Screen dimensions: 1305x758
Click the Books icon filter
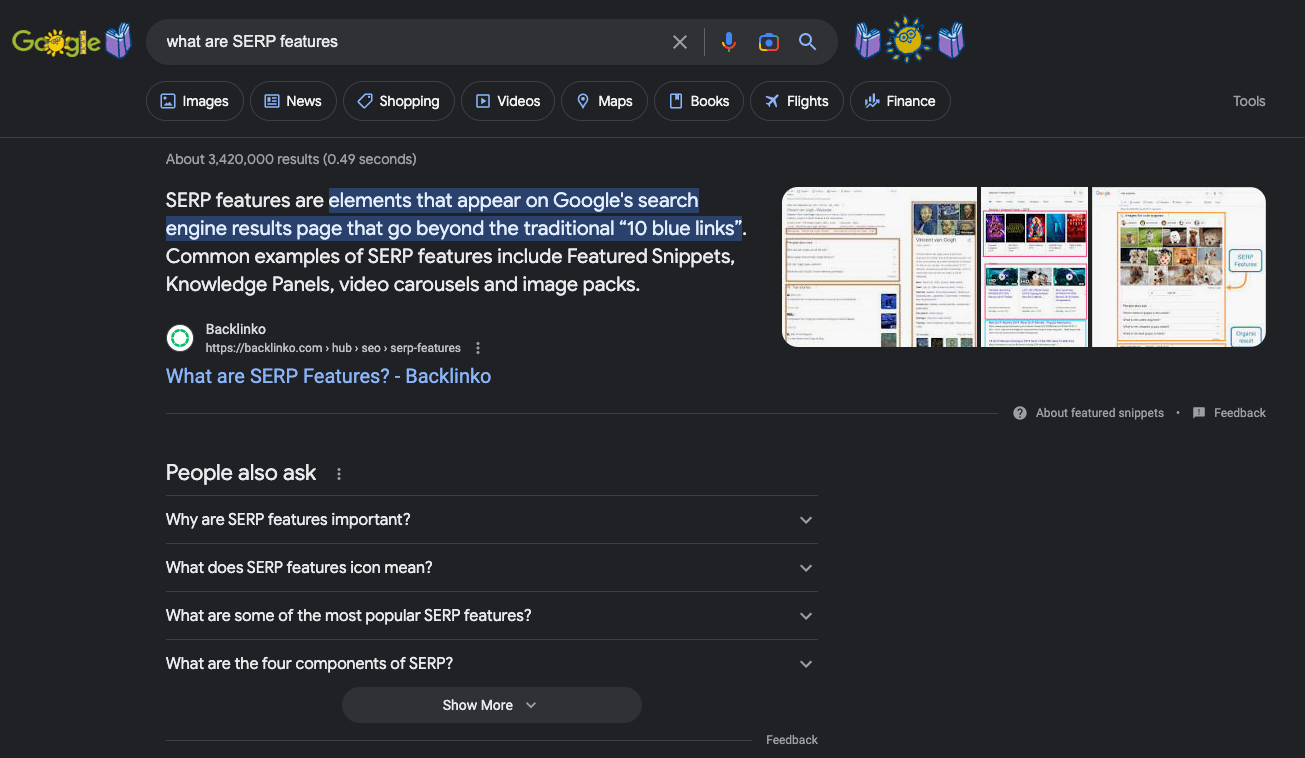click(674, 100)
